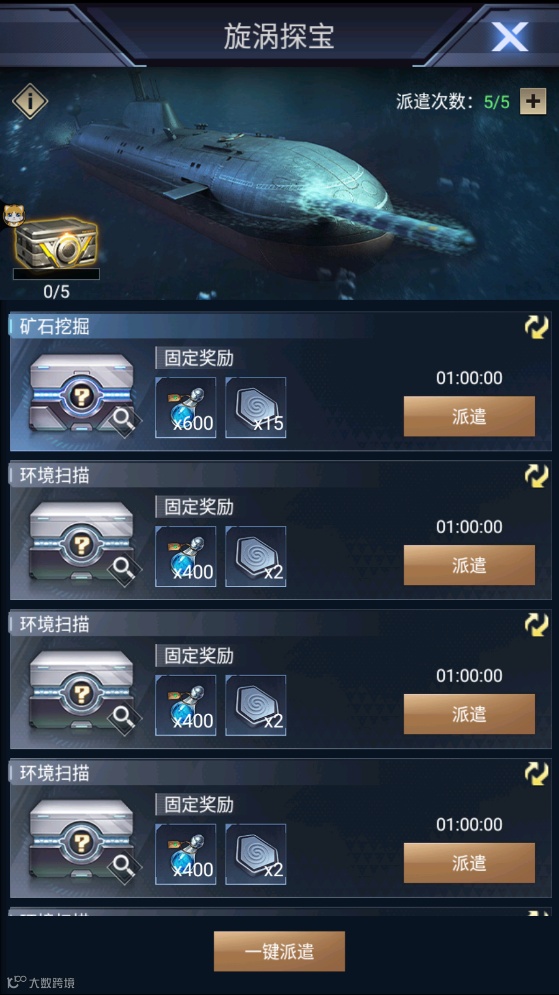
Task: Dispatch the second 环境扫描 mission
Action: click(469, 714)
